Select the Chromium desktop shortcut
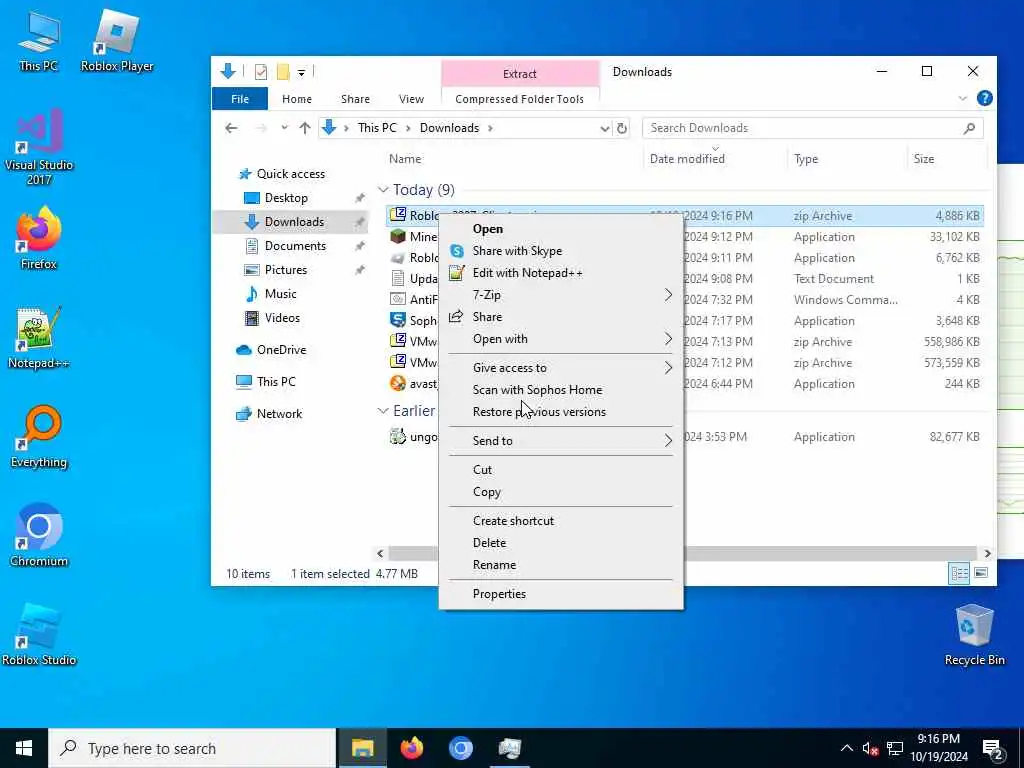1024x768 pixels. 39,536
